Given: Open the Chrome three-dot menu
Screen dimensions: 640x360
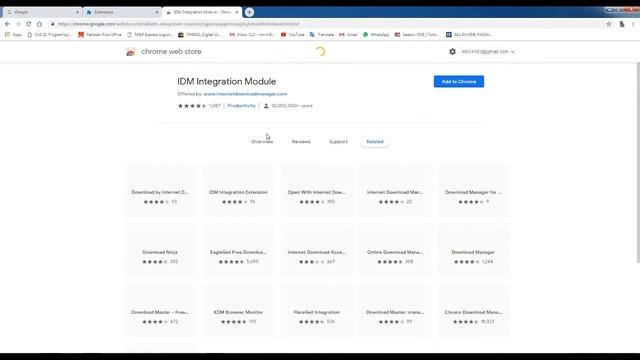Looking at the screenshot, I should [x=633, y=24].
